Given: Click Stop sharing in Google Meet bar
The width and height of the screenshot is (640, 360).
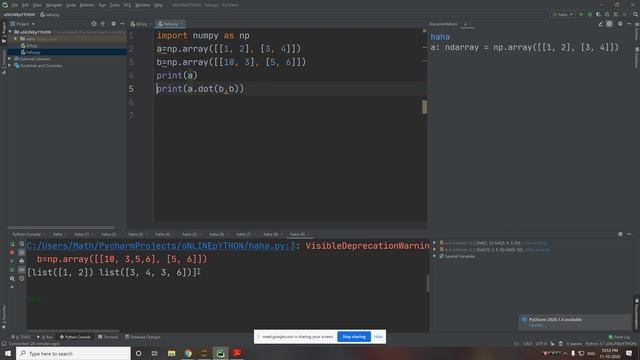Looking at the screenshot, I should coord(354,337).
